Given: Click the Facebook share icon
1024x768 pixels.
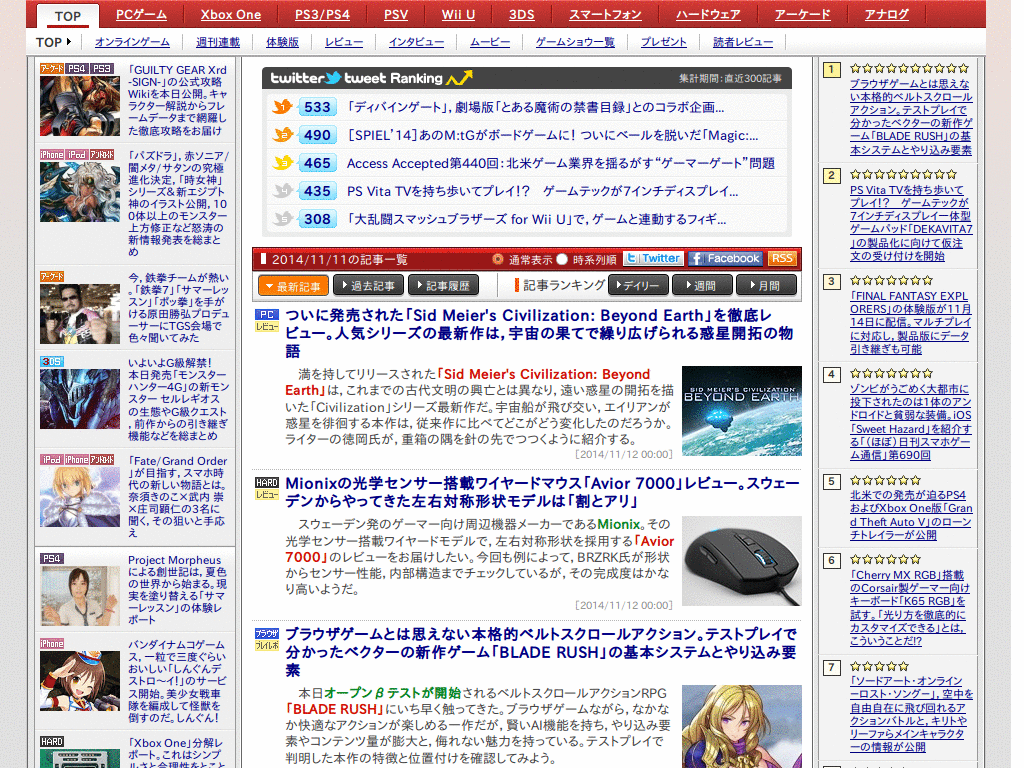Looking at the screenshot, I should [x=723, y=258].
